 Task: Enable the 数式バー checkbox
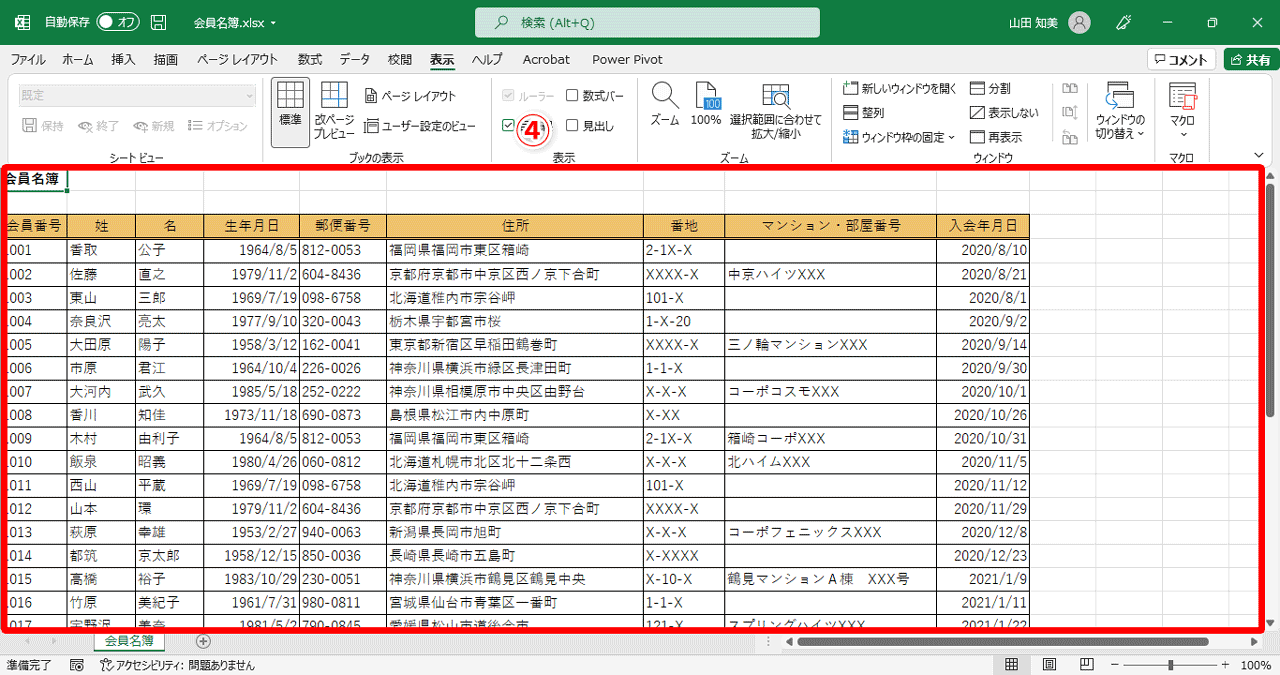point(573,95)
